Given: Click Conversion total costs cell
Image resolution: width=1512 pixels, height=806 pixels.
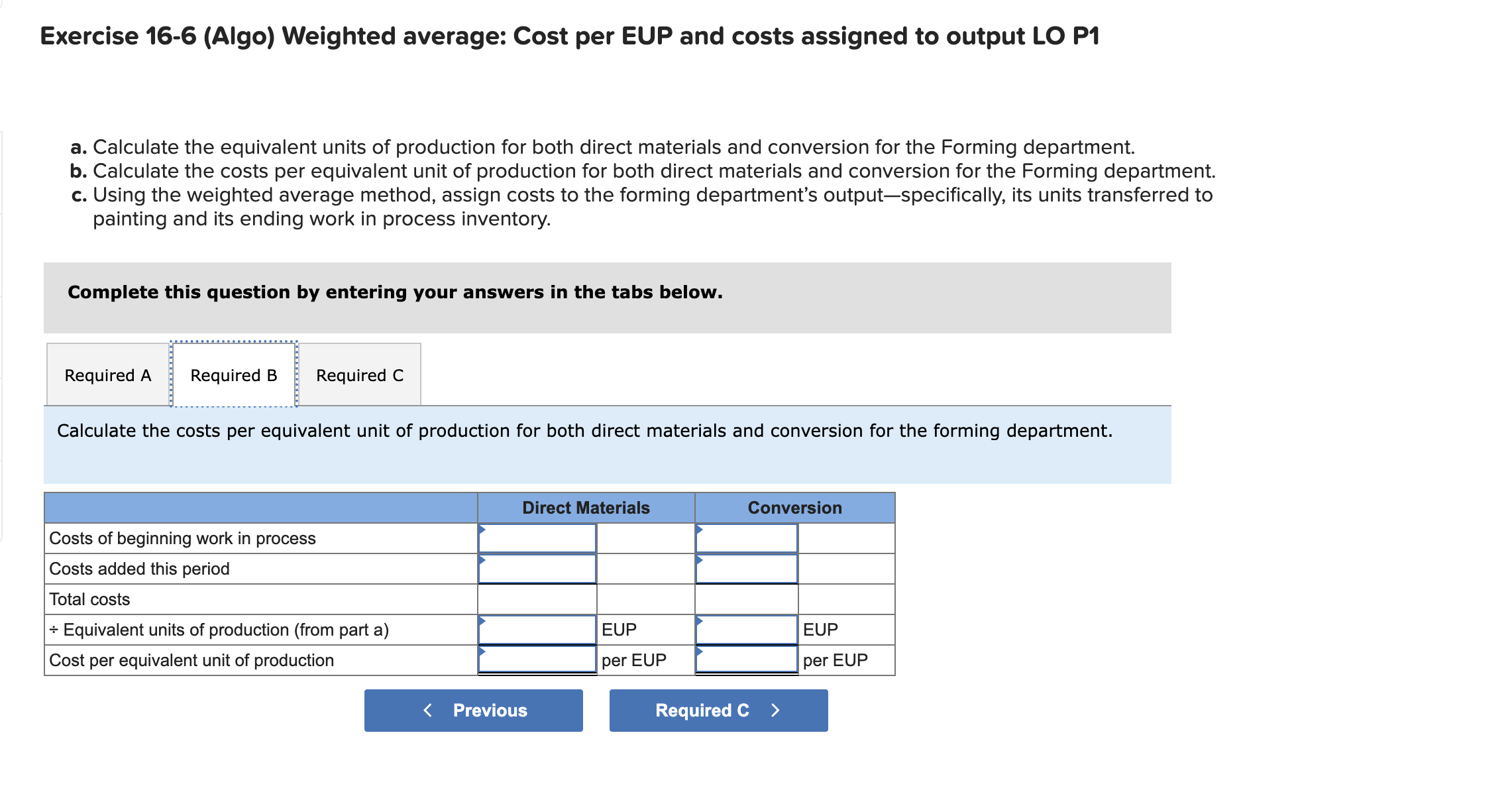Looking at the screenshot, I should coord(747,600).
